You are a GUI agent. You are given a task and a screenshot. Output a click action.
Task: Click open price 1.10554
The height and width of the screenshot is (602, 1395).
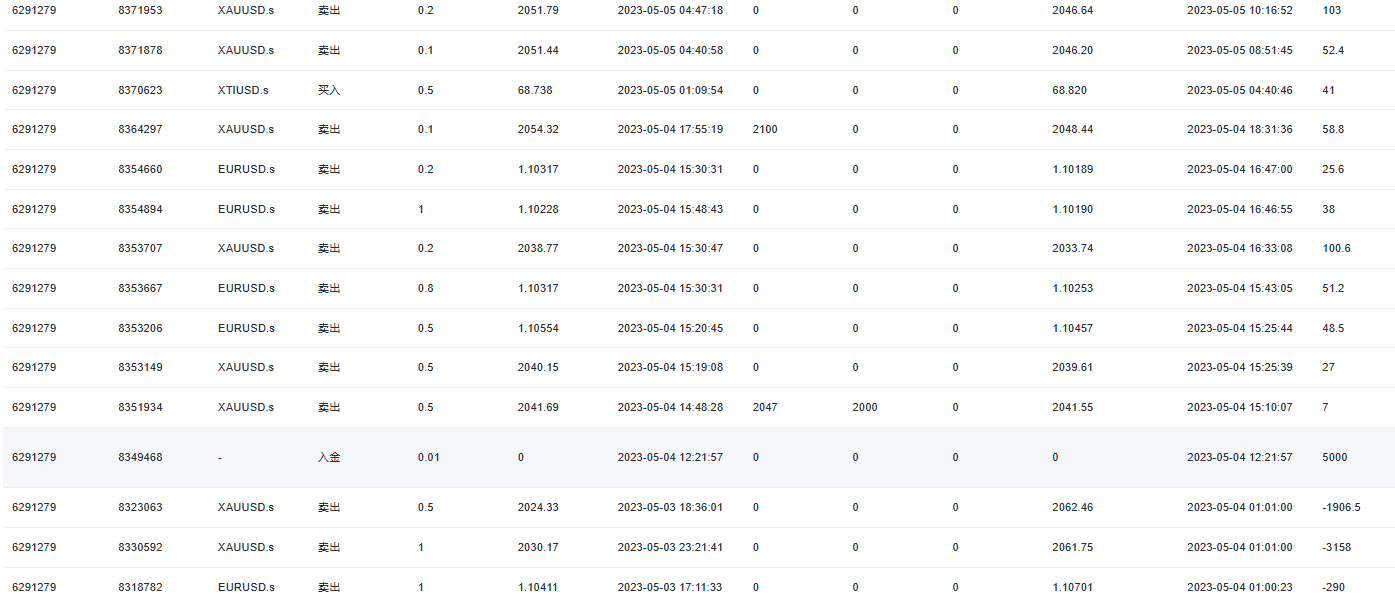click(x=538, y=328)
